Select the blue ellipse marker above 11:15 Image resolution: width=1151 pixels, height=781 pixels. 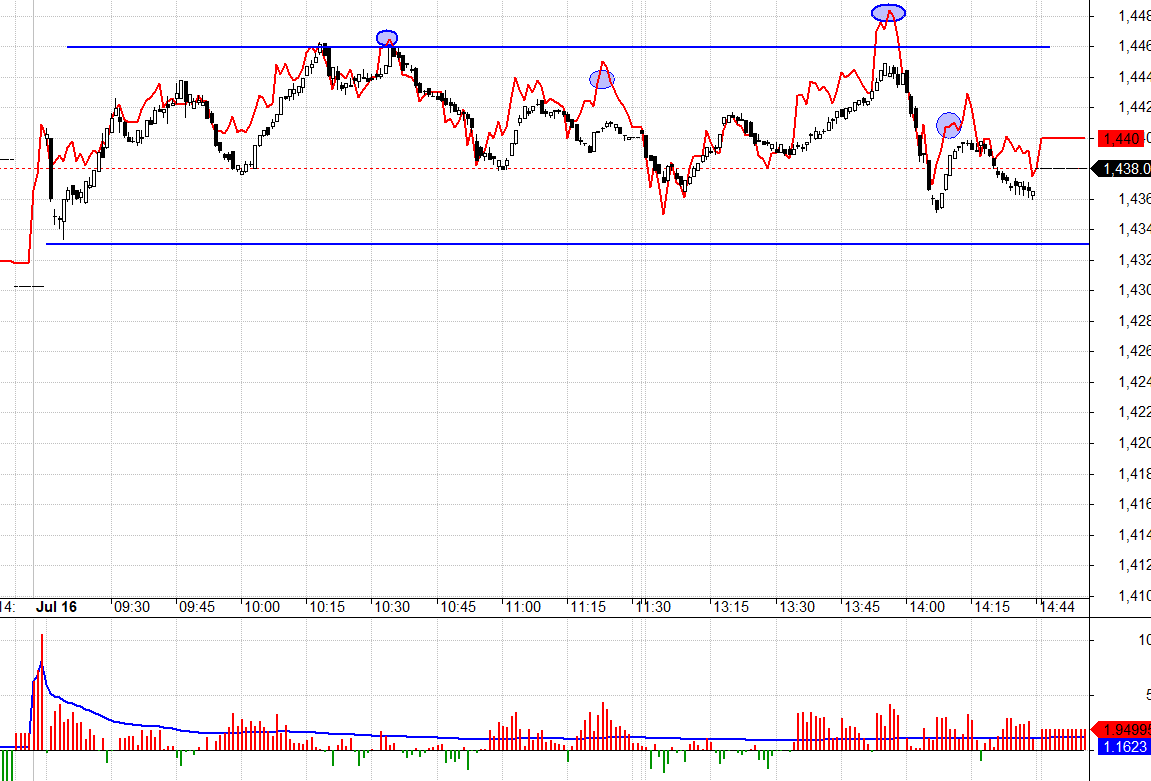coord(602,79)
